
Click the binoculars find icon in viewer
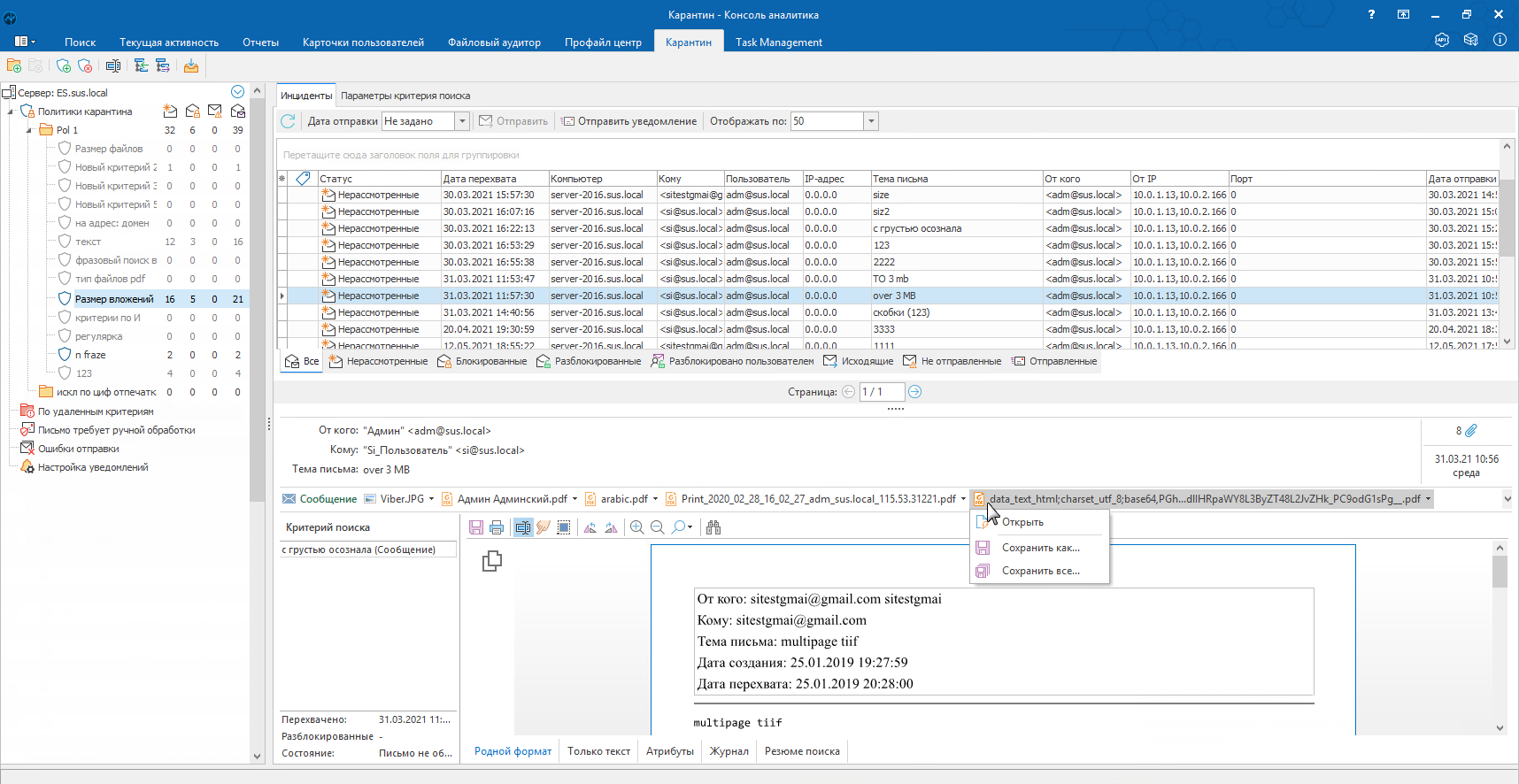coord(713,527)
